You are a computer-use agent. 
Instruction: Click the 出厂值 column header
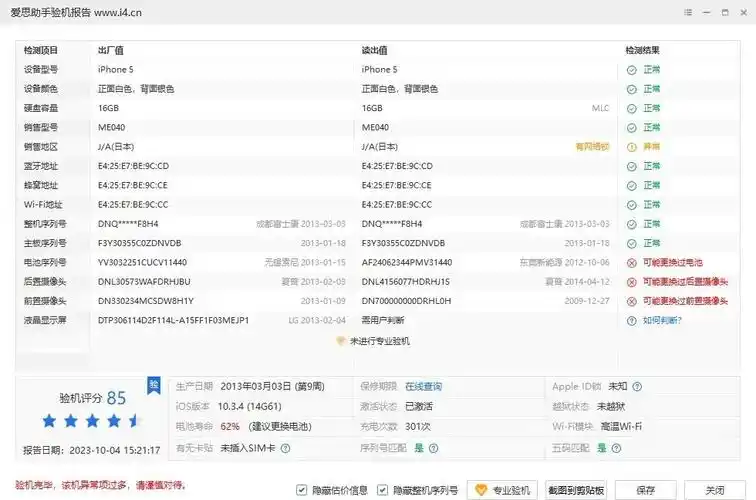pos(110,50)
